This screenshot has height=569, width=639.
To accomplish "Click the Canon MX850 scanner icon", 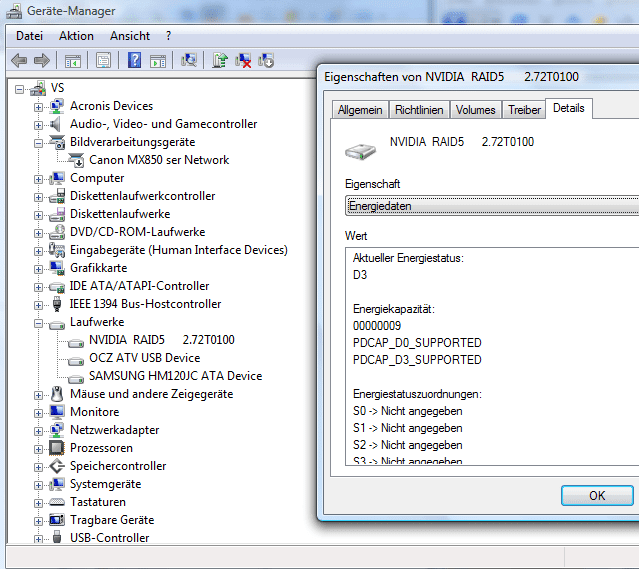I will click(x=76, y=160).
